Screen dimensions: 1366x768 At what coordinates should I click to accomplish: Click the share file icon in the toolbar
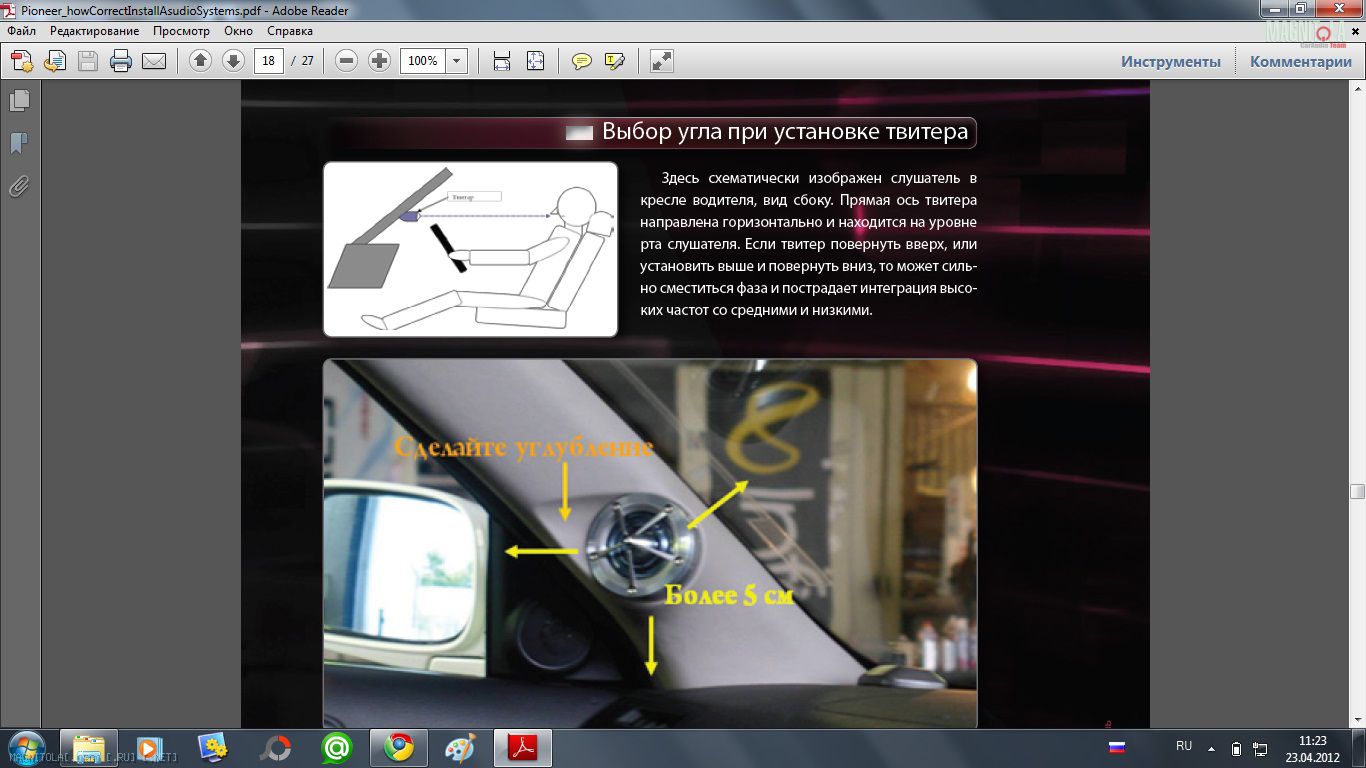tap(55, 61)
